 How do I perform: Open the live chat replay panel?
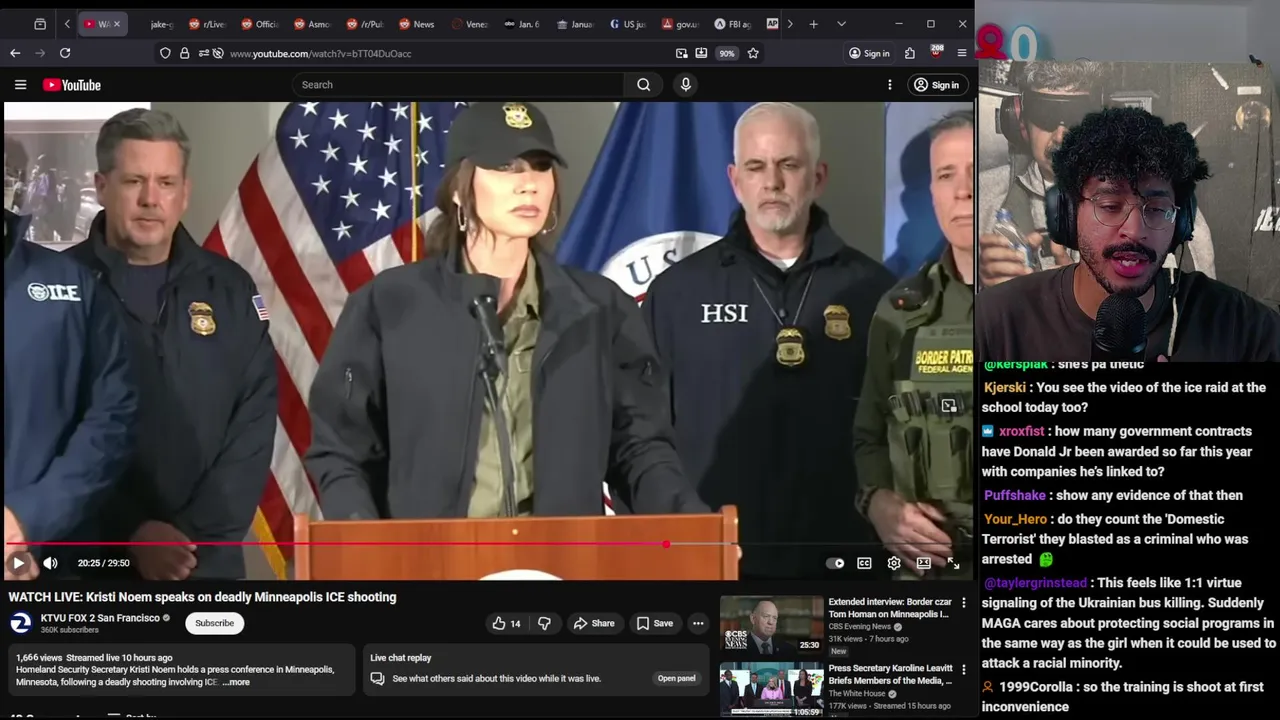point(676,678)
